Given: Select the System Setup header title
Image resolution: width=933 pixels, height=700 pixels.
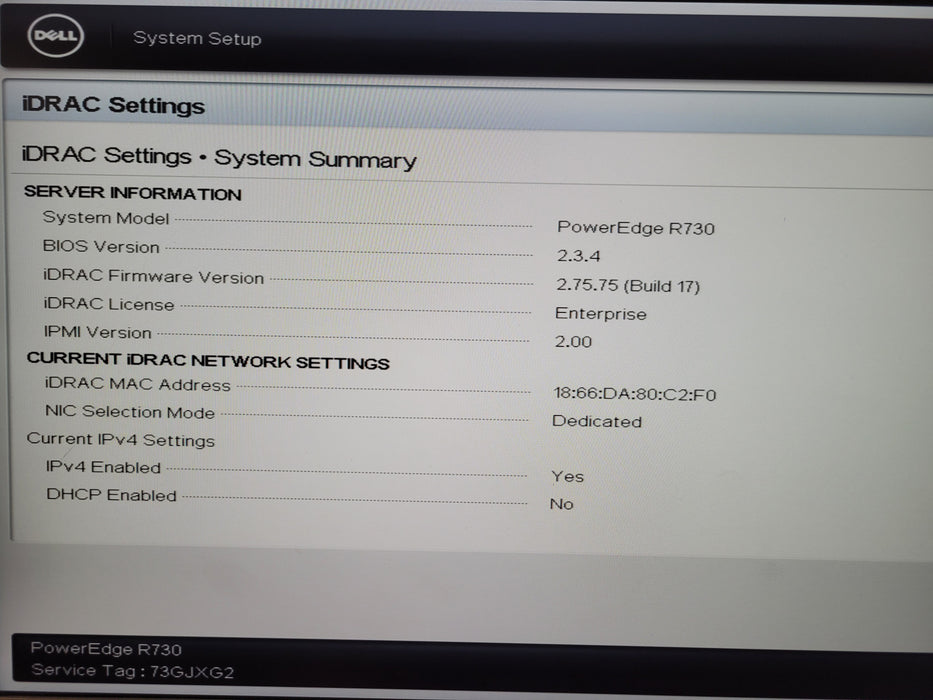Looking at the screenshot, I should pyautogui.click(x=197, y=38).
